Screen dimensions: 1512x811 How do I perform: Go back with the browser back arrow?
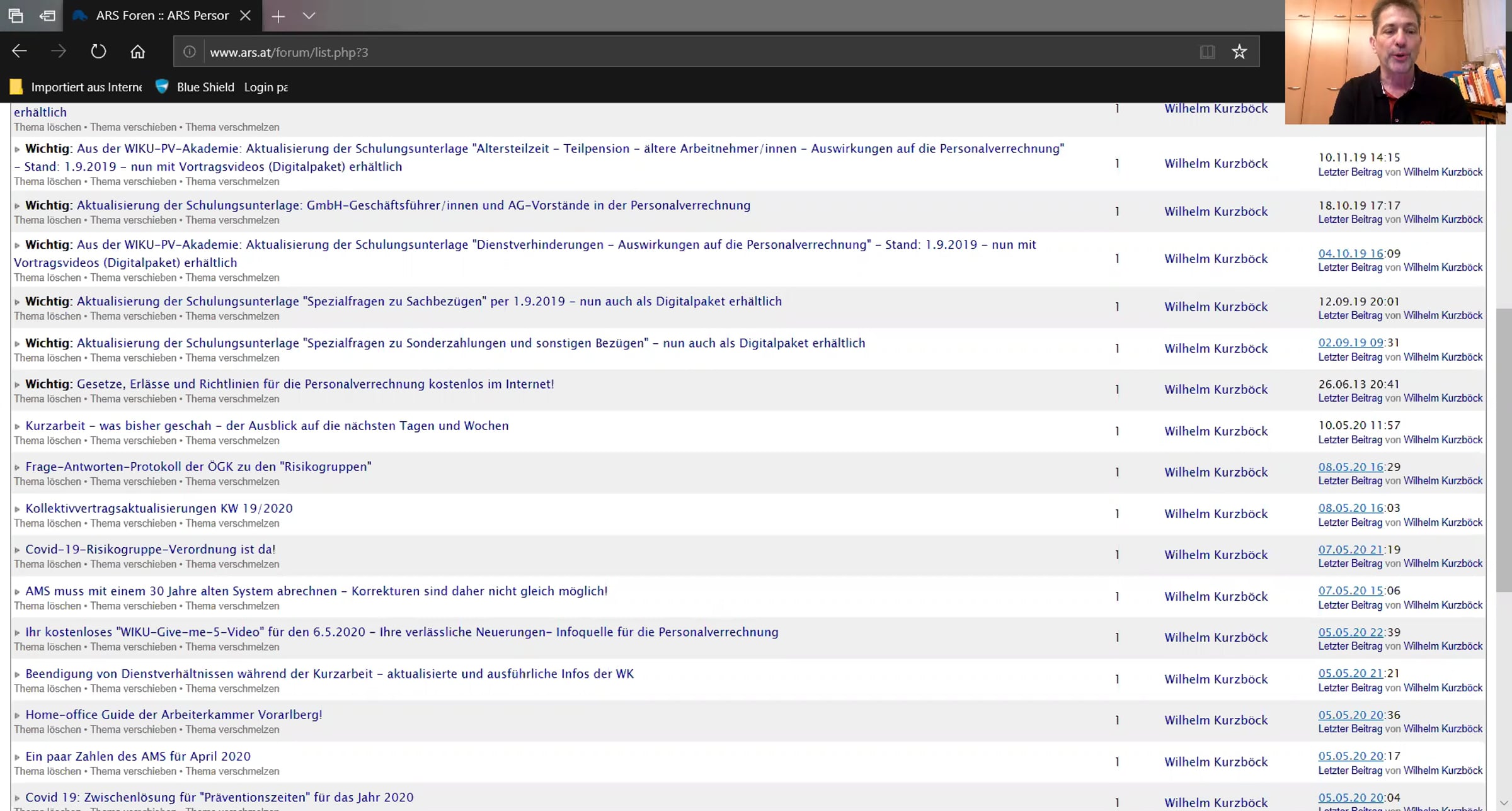[20, 52]
